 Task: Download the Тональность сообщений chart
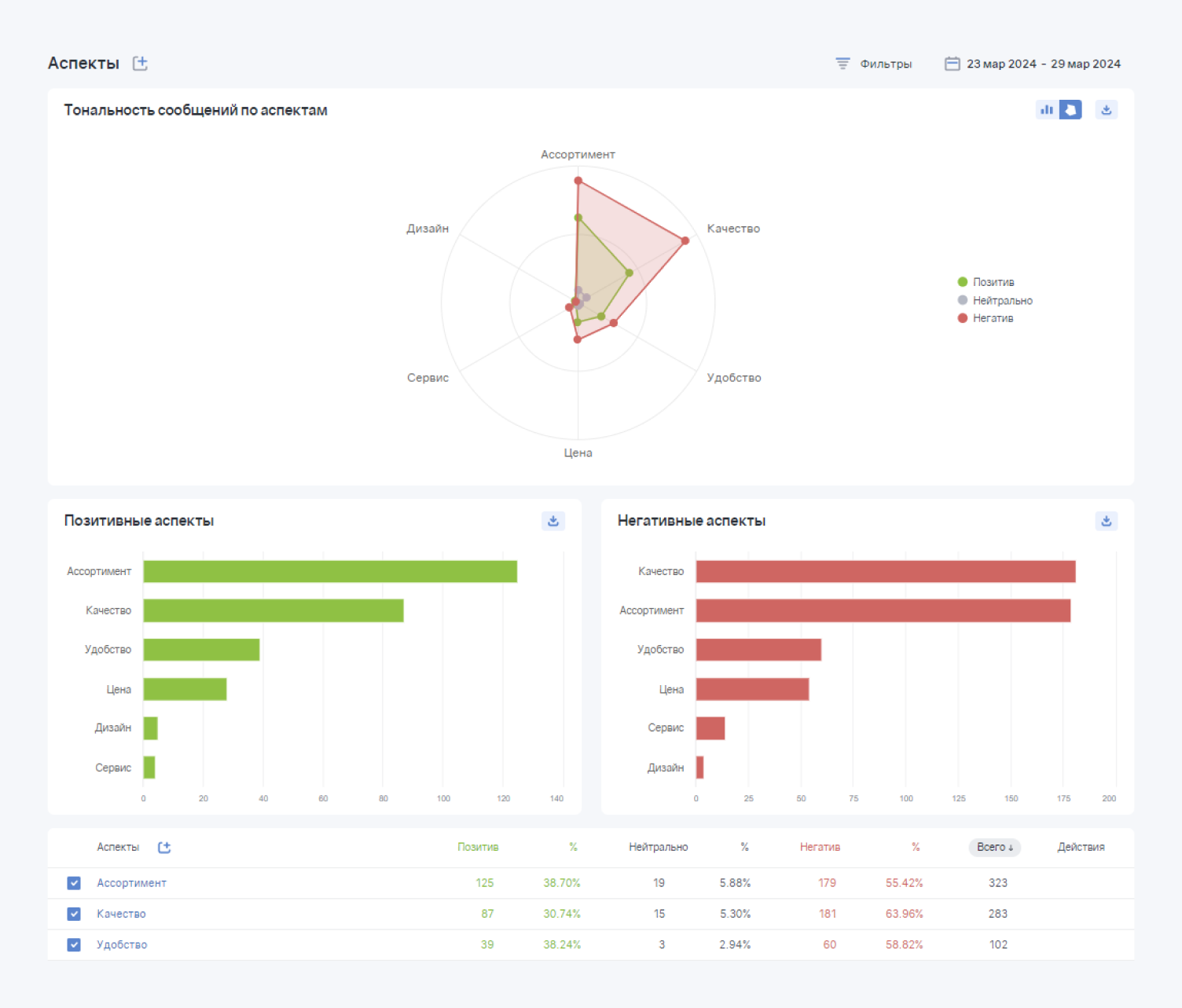coord(1107,110)
